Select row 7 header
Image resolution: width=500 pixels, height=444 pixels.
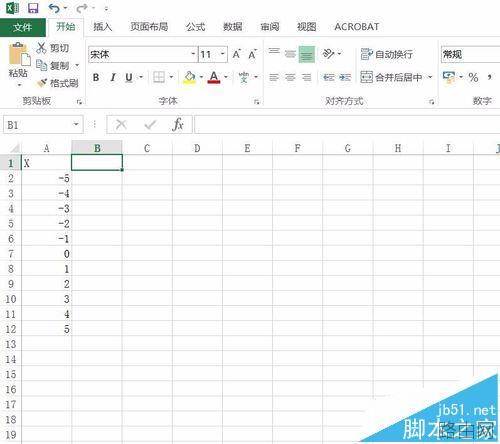click(x=11, y=254)
